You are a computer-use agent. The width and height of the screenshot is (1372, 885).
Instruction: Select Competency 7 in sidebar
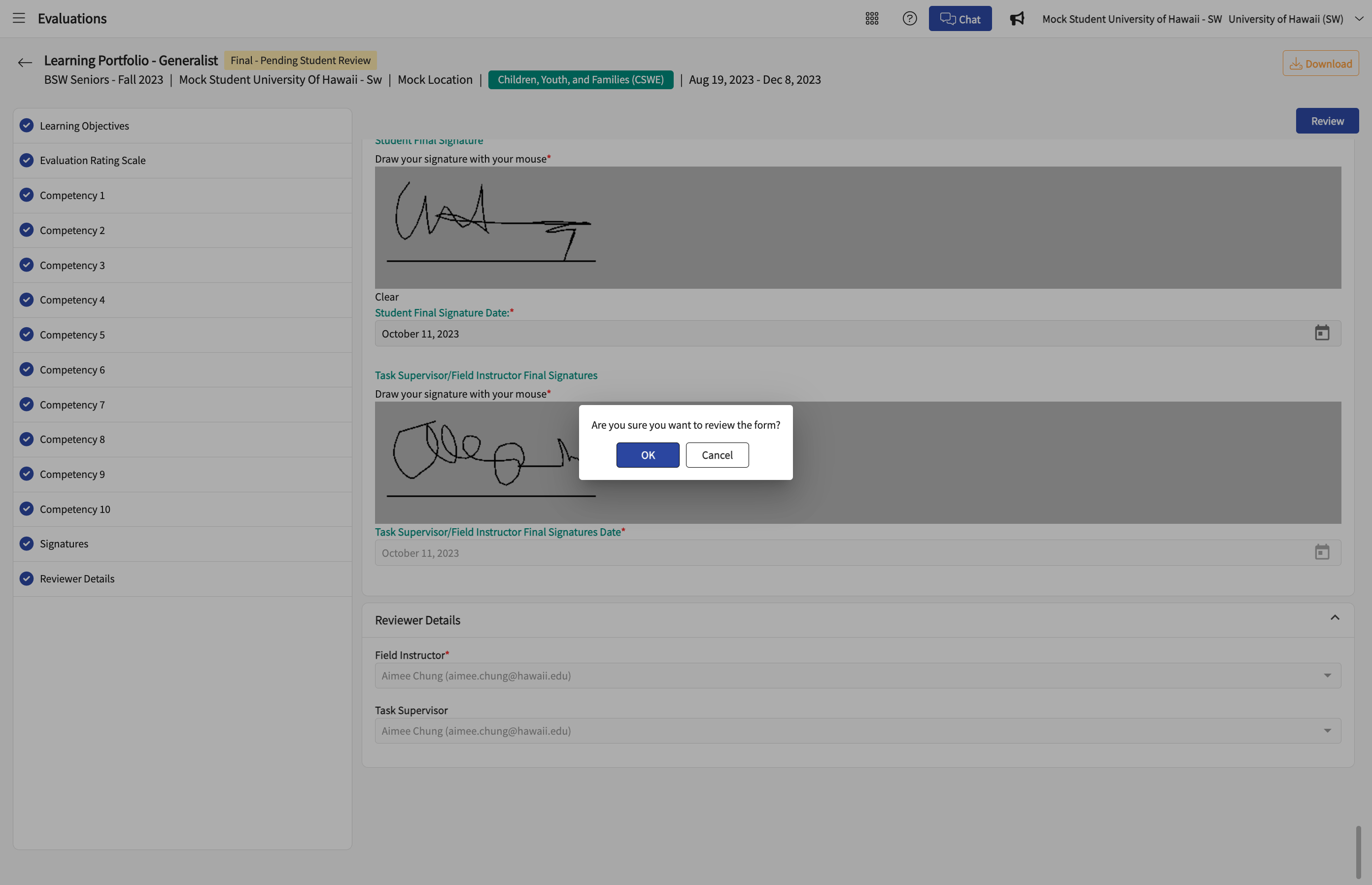[182, 405]
